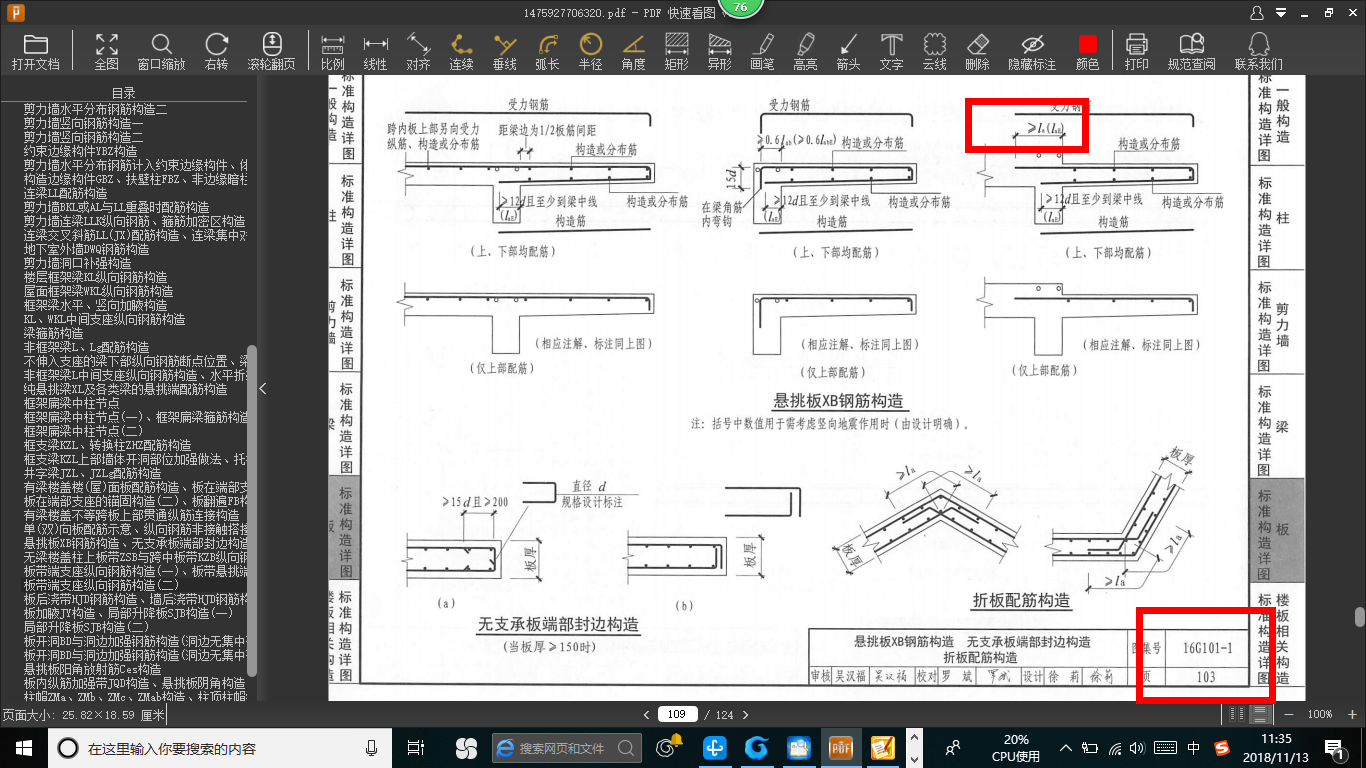Go to previous page arrow

(x=646, y=714)
